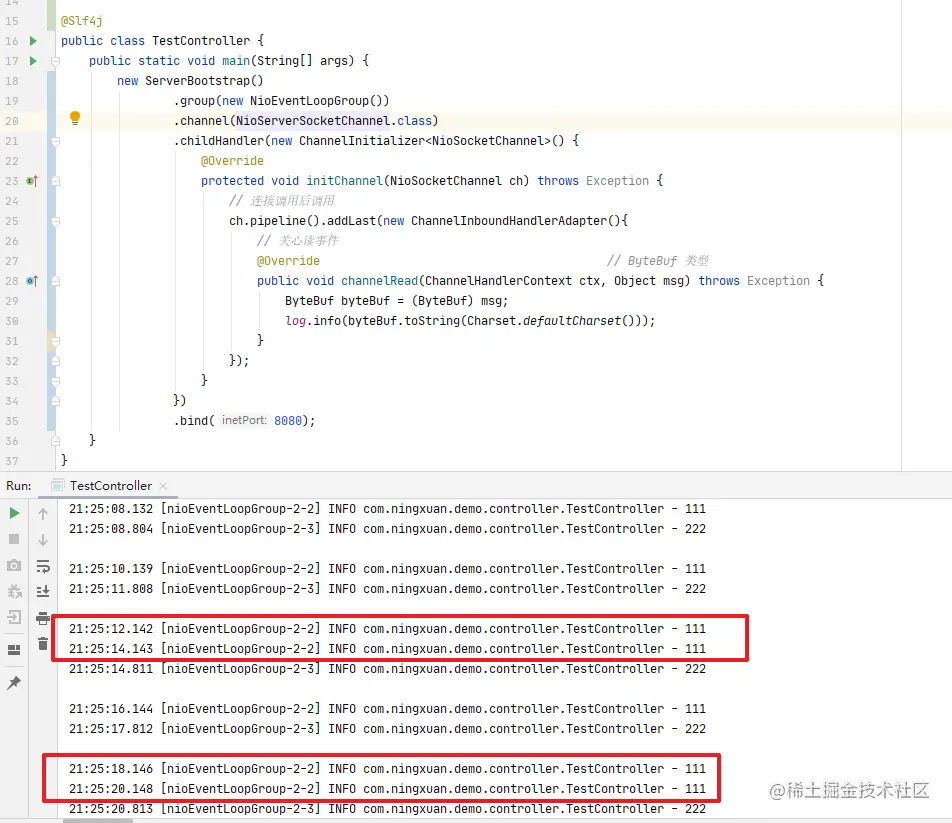Click fold end marker at channelRead closing brace
The width and height of the screenshot is (952, 823).
pyautogui.click(x=55, y=341)
